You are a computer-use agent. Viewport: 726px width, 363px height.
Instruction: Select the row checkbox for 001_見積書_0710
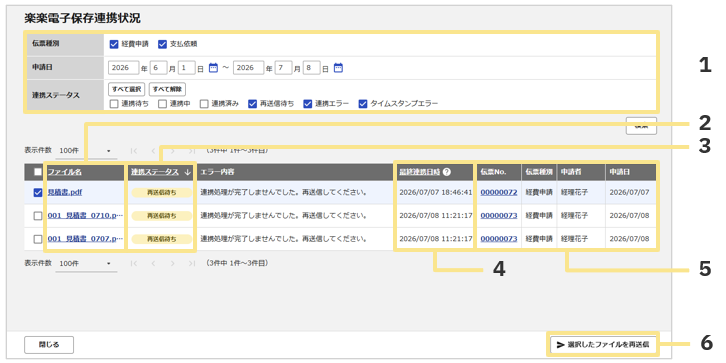click(38, 216)
